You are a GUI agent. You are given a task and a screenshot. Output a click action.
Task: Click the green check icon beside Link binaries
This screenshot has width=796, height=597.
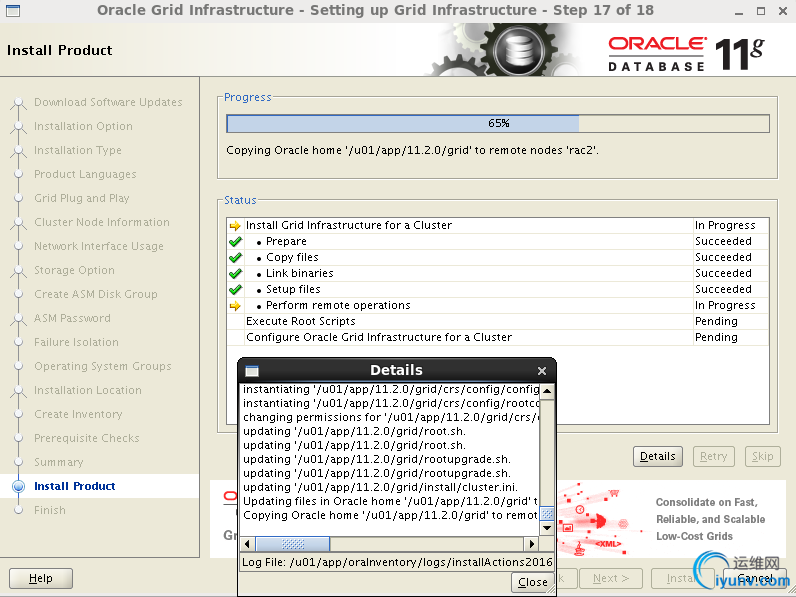tap(235, 274)
